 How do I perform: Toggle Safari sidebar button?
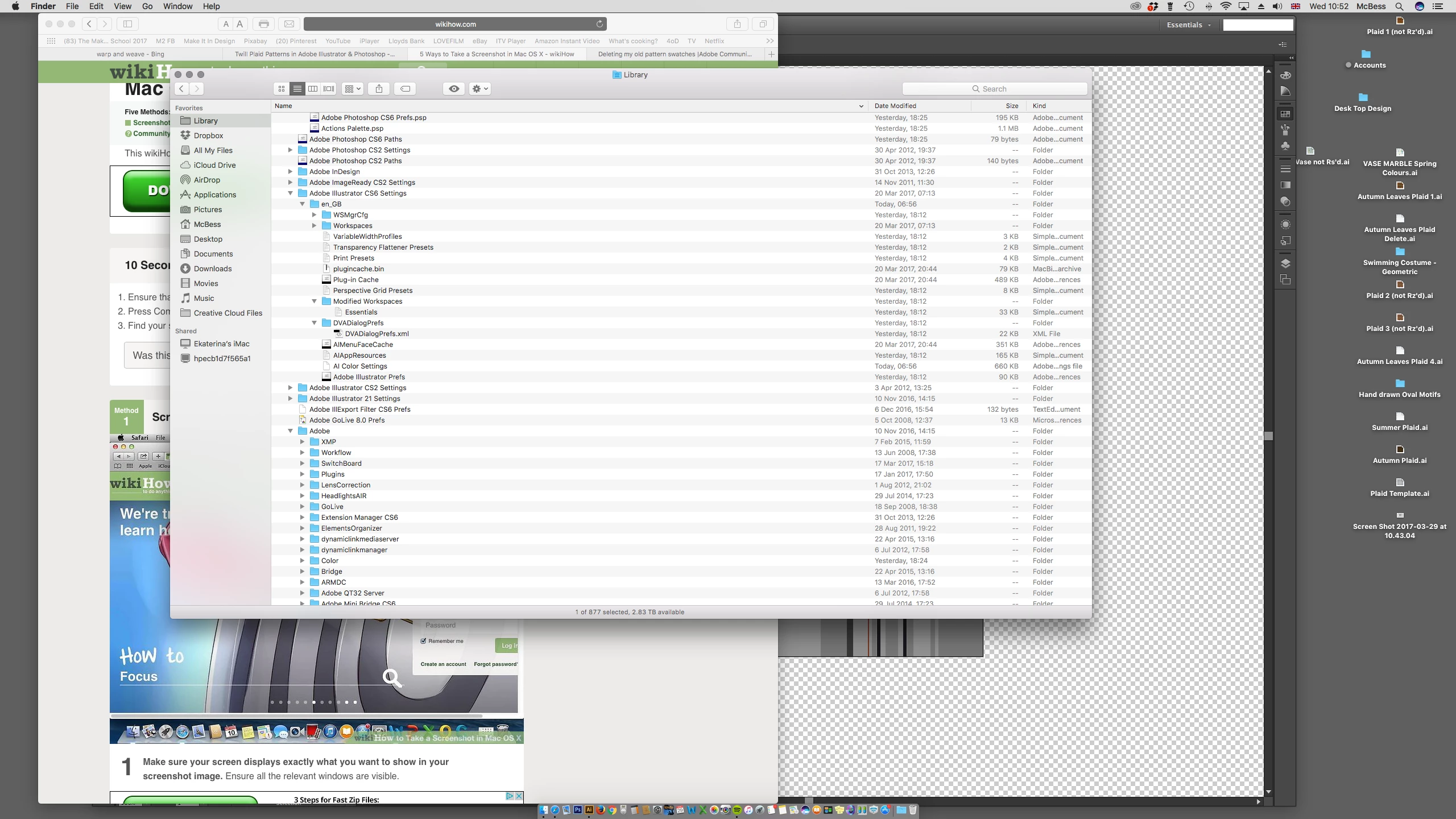[x=127, y=24]
